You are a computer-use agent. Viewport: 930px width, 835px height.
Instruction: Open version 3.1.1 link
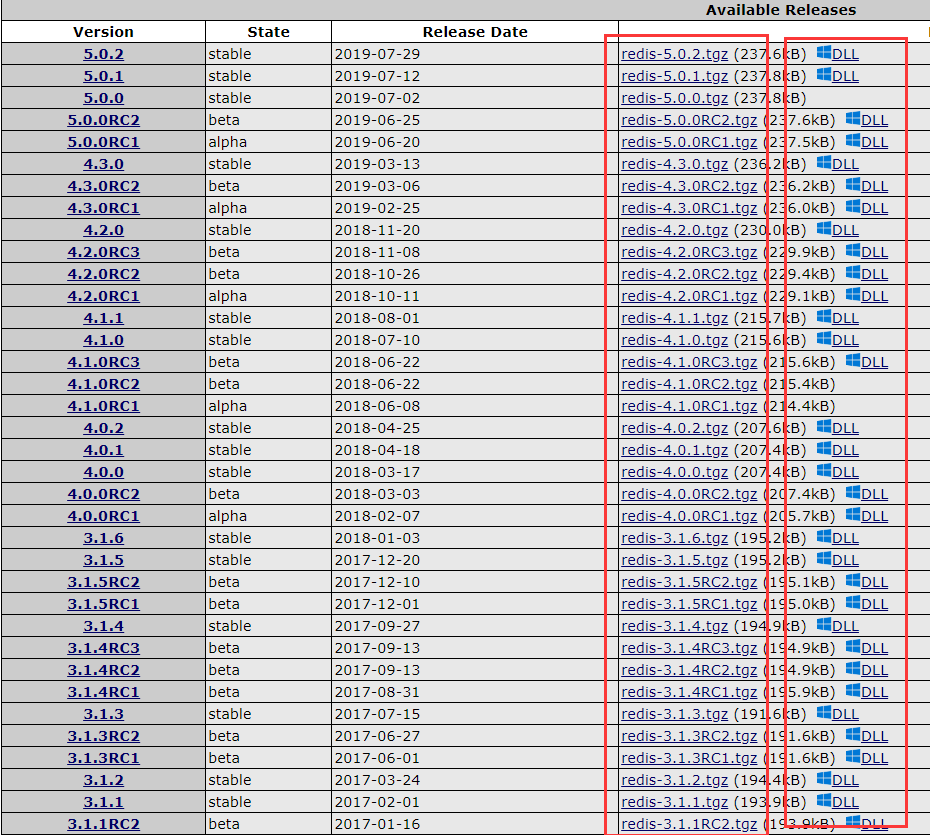103,802
